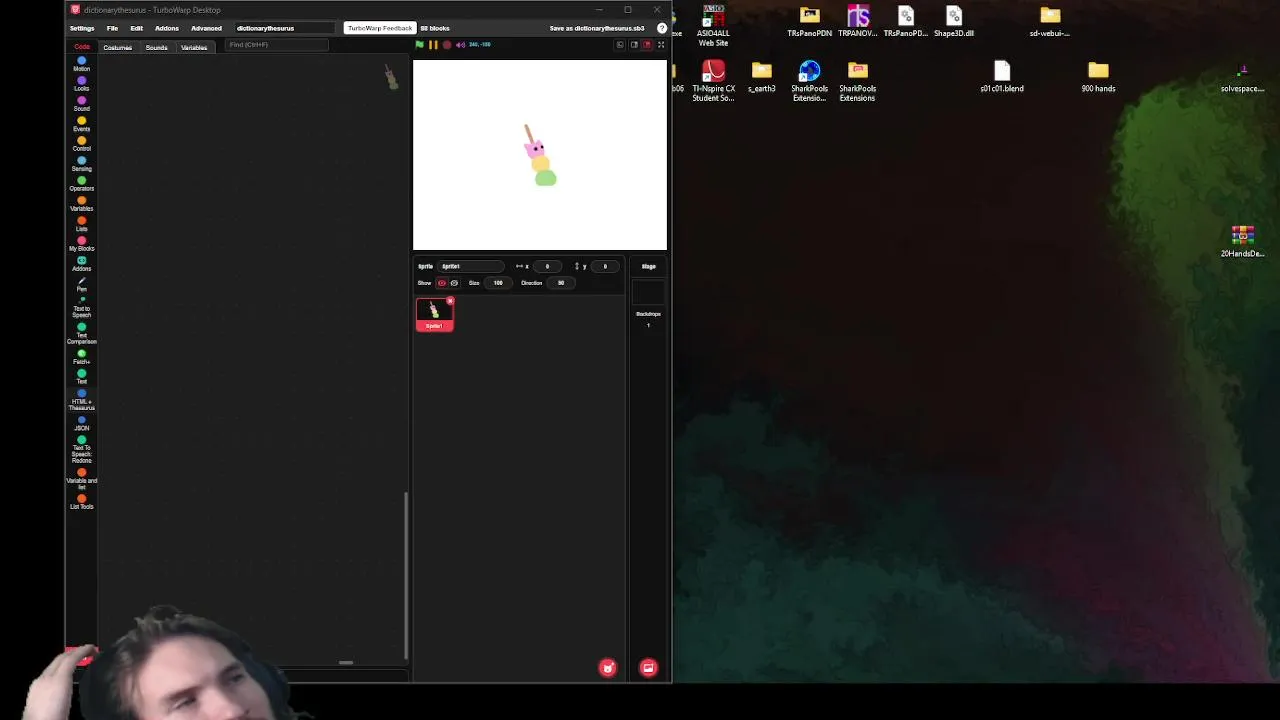Image resolution: width=1280 pixels, height=720 pixels.
Task: Open the Advanced menu
Action: pyautogui.click(x=206, y=28)
